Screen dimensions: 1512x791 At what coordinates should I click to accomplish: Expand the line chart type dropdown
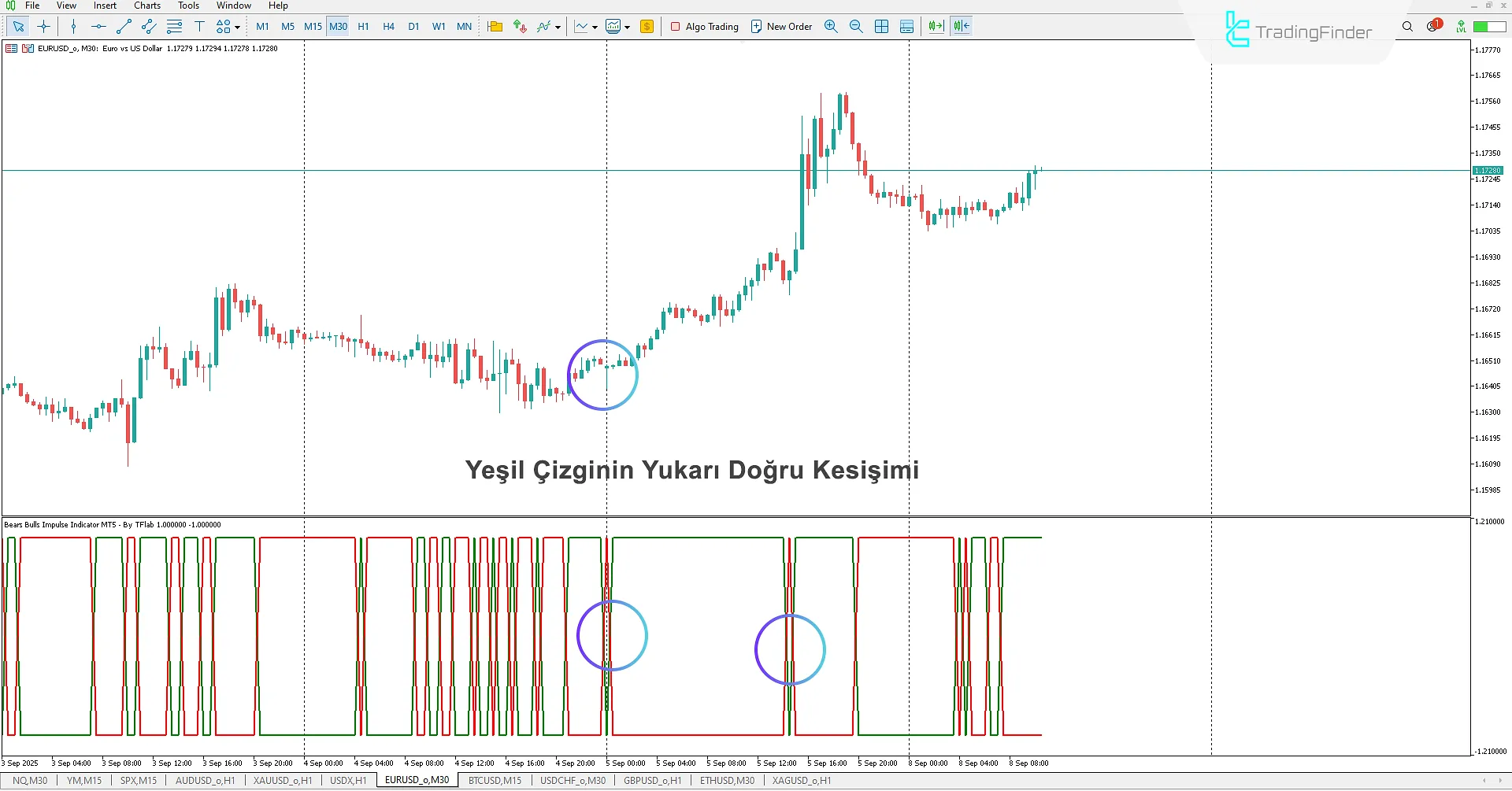click(595, 26)
